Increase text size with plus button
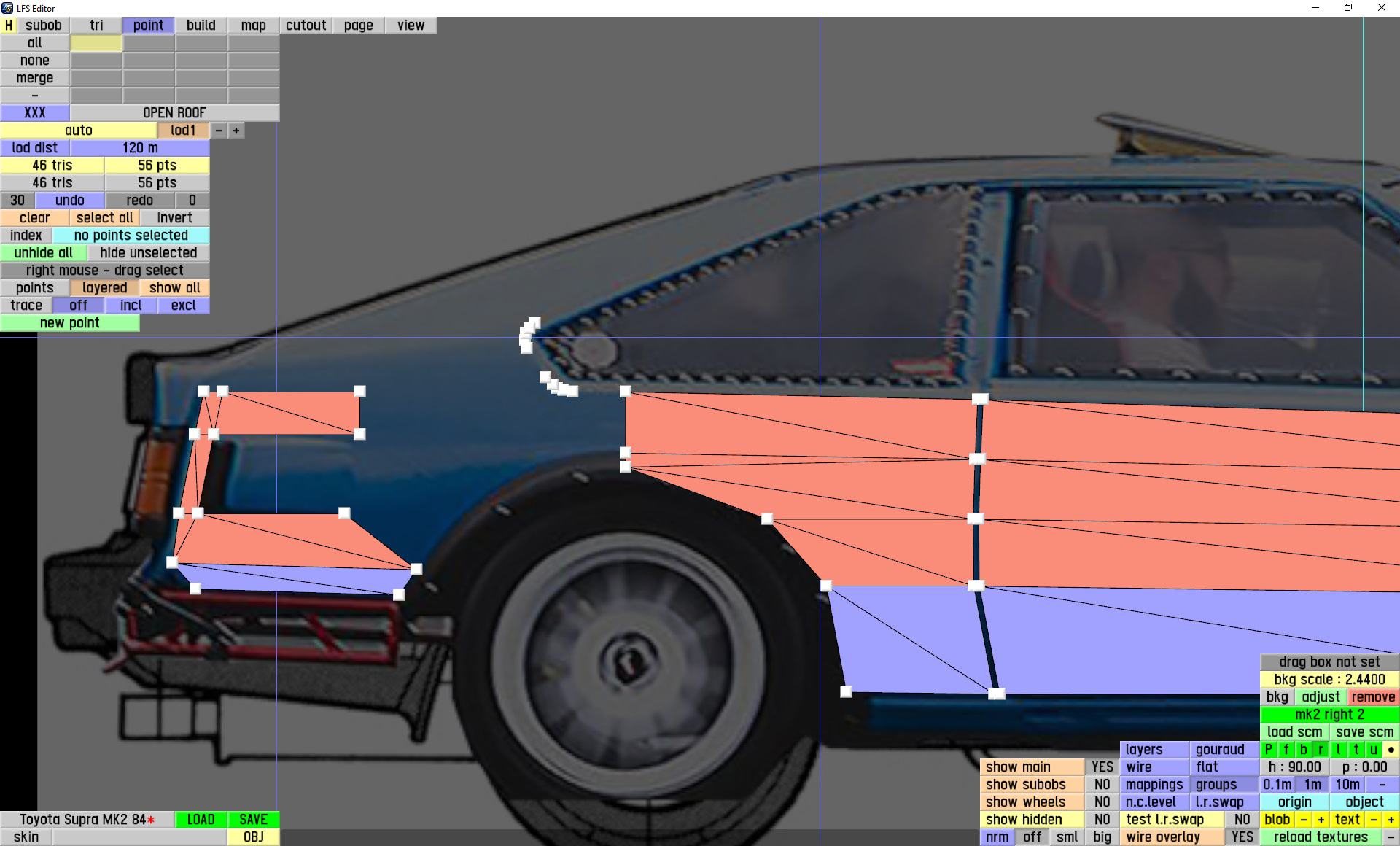1400x846 pixels. pyautogui.click(x=1391, y=819)
